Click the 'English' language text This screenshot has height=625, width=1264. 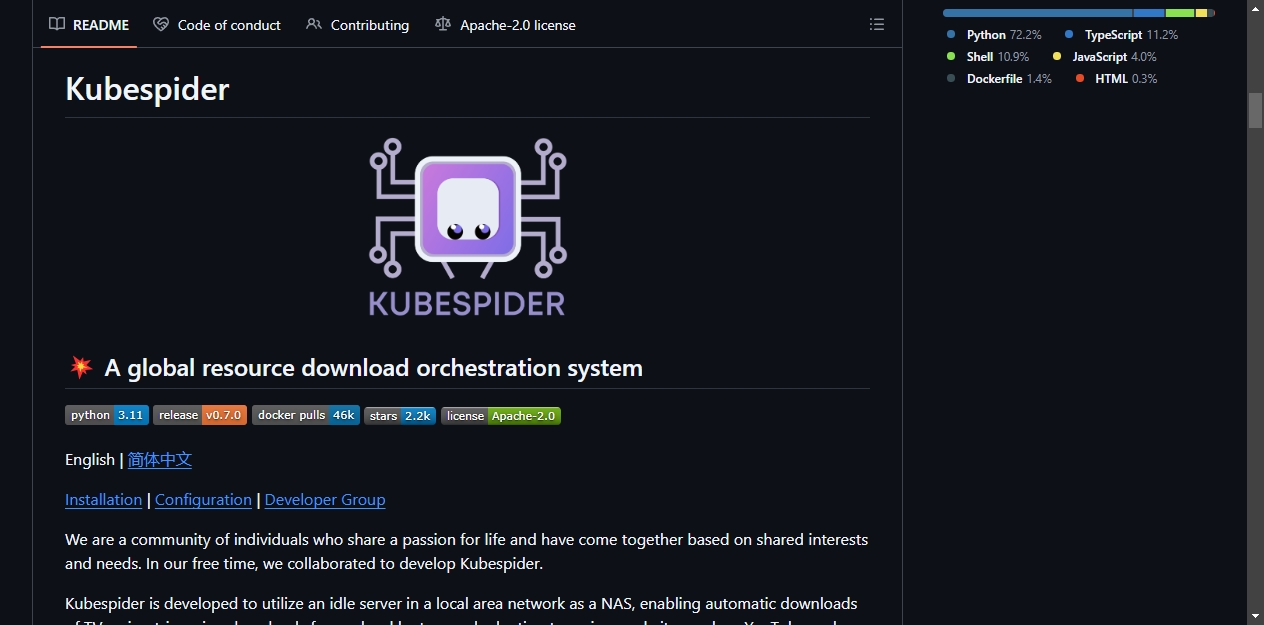90,459
